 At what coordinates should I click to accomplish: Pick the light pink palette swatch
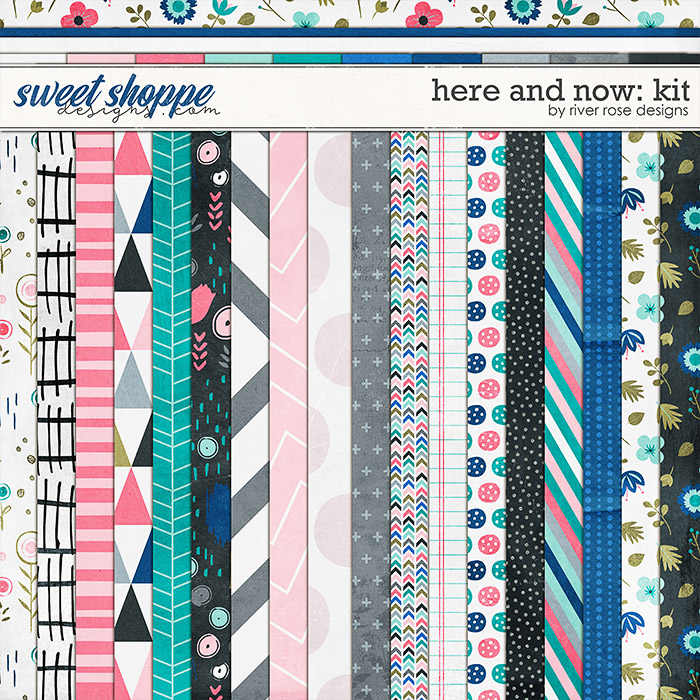(x=101, y=58)
